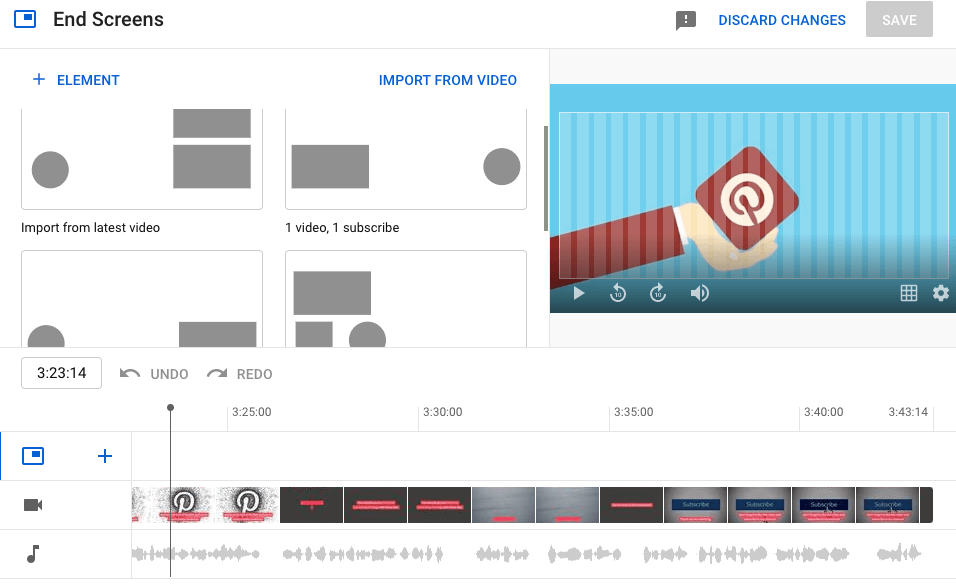Open the send feedback icon
This screenshot has height=585, width=956.
click(x=685, y=21)
